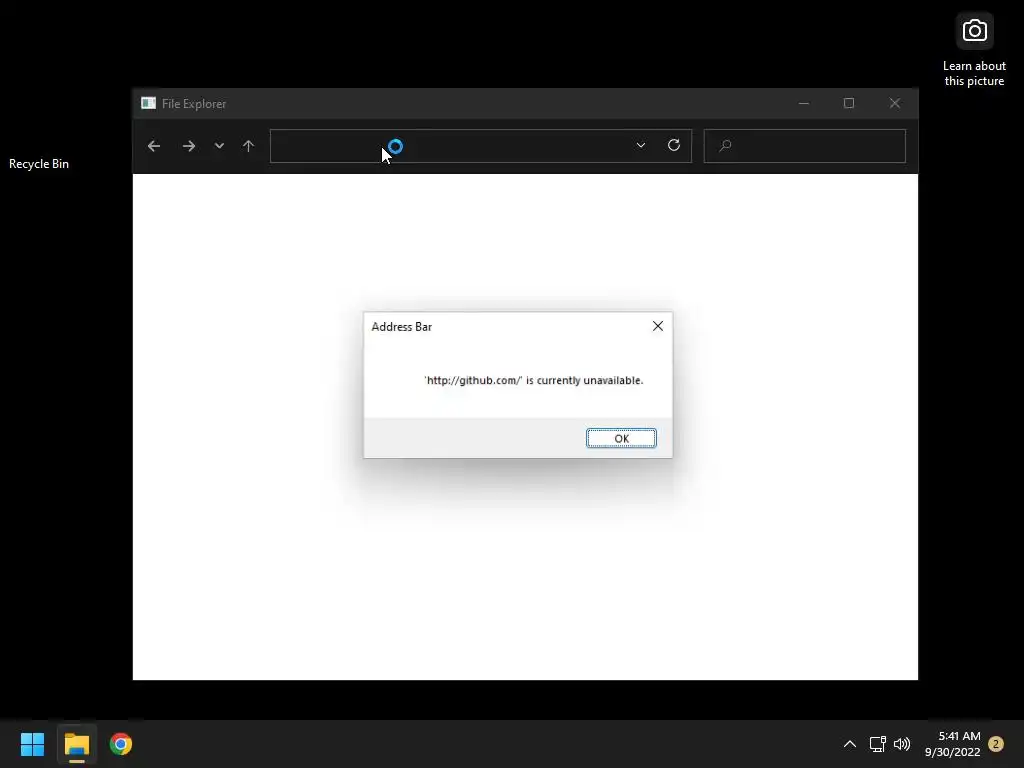Navigate up one folder level

pyautogui.click(x=248, y=146)
